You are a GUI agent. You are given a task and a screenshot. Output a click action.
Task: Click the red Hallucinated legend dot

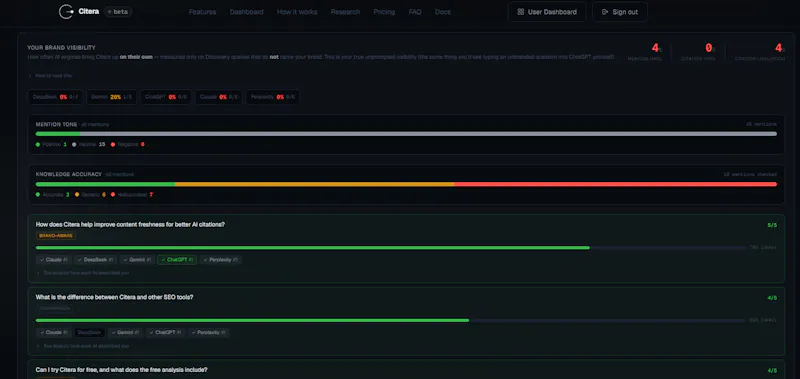click(x=113, y=195)
